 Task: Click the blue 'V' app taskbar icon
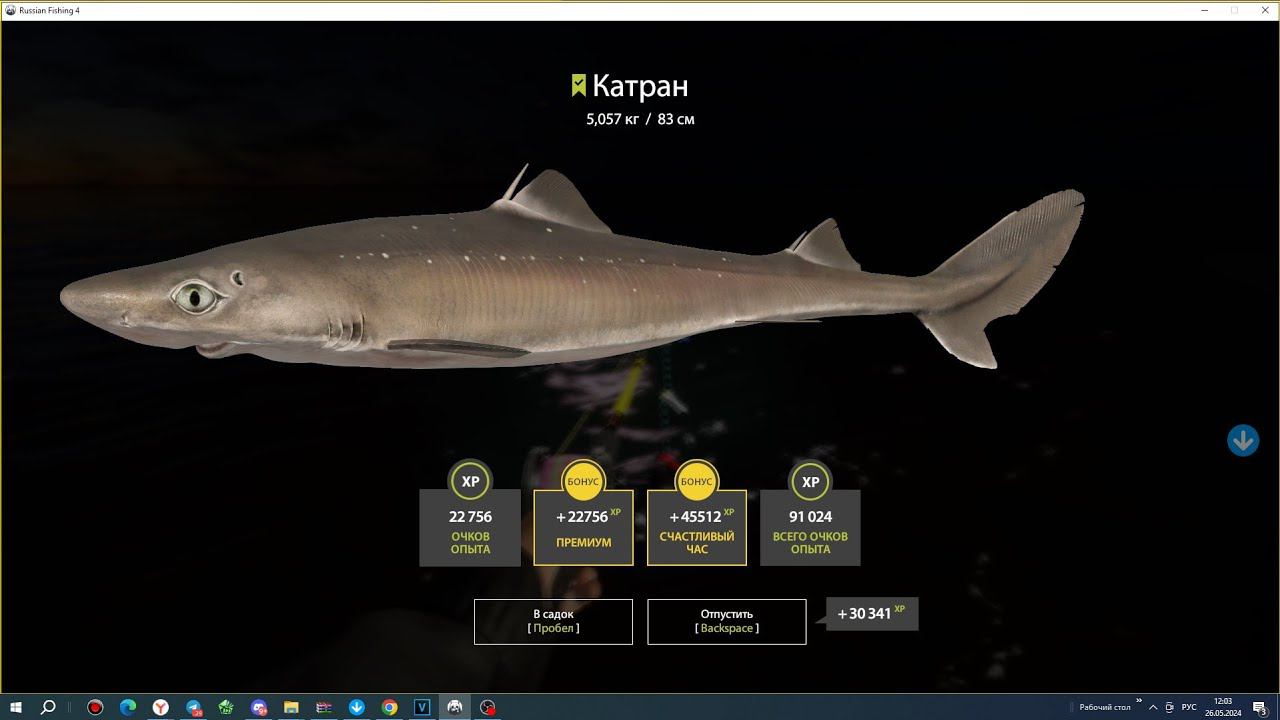422,707
